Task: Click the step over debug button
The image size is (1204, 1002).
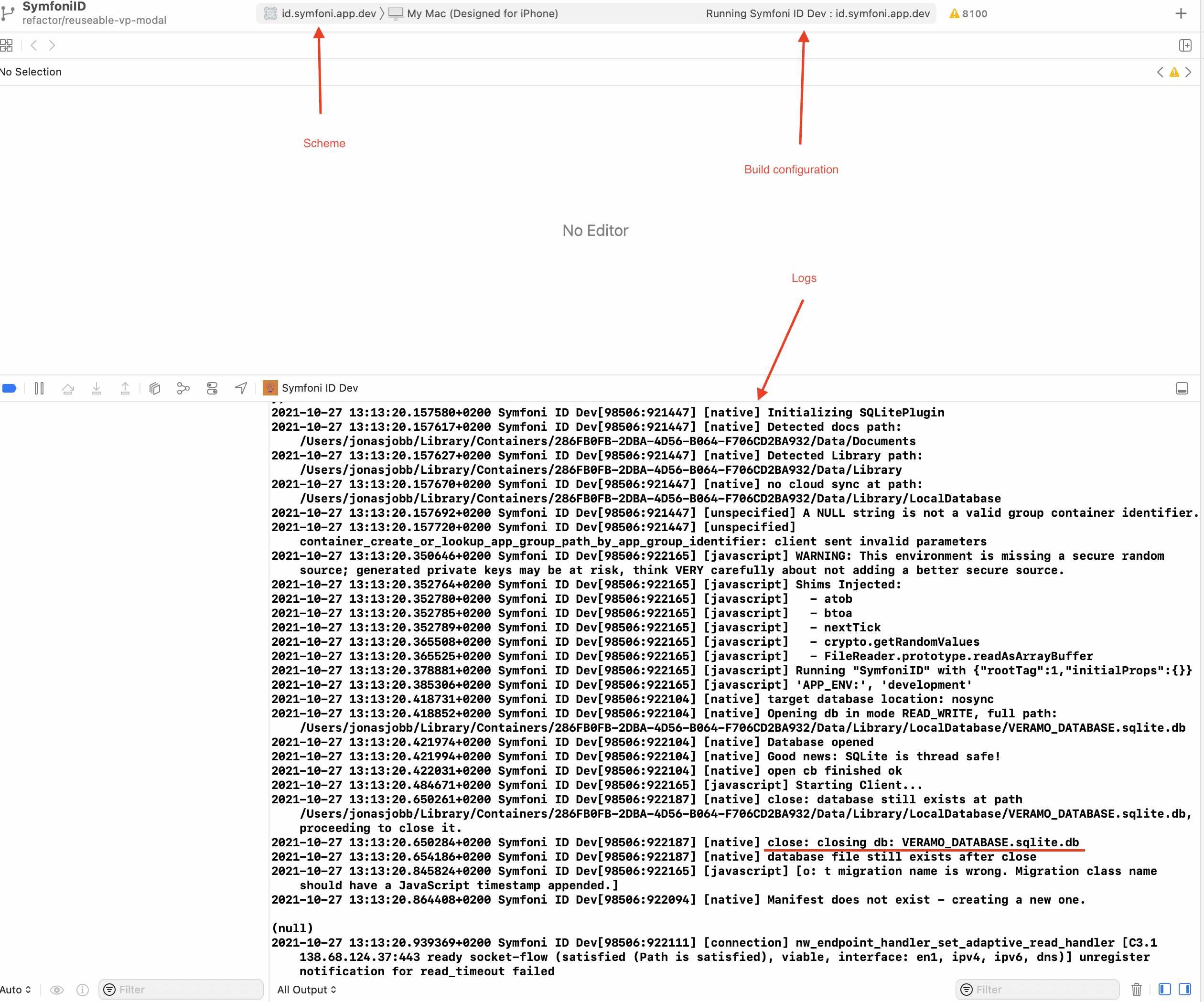Action: (x=68, y=389)
